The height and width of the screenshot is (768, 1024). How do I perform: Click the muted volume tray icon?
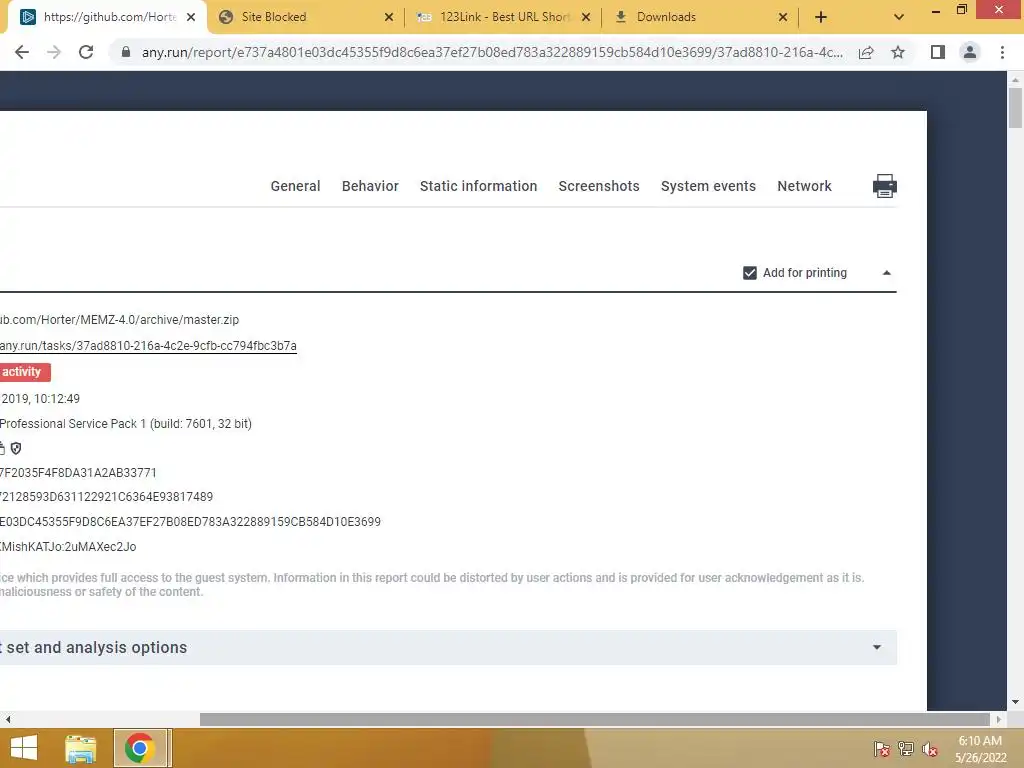pos(930,749)
